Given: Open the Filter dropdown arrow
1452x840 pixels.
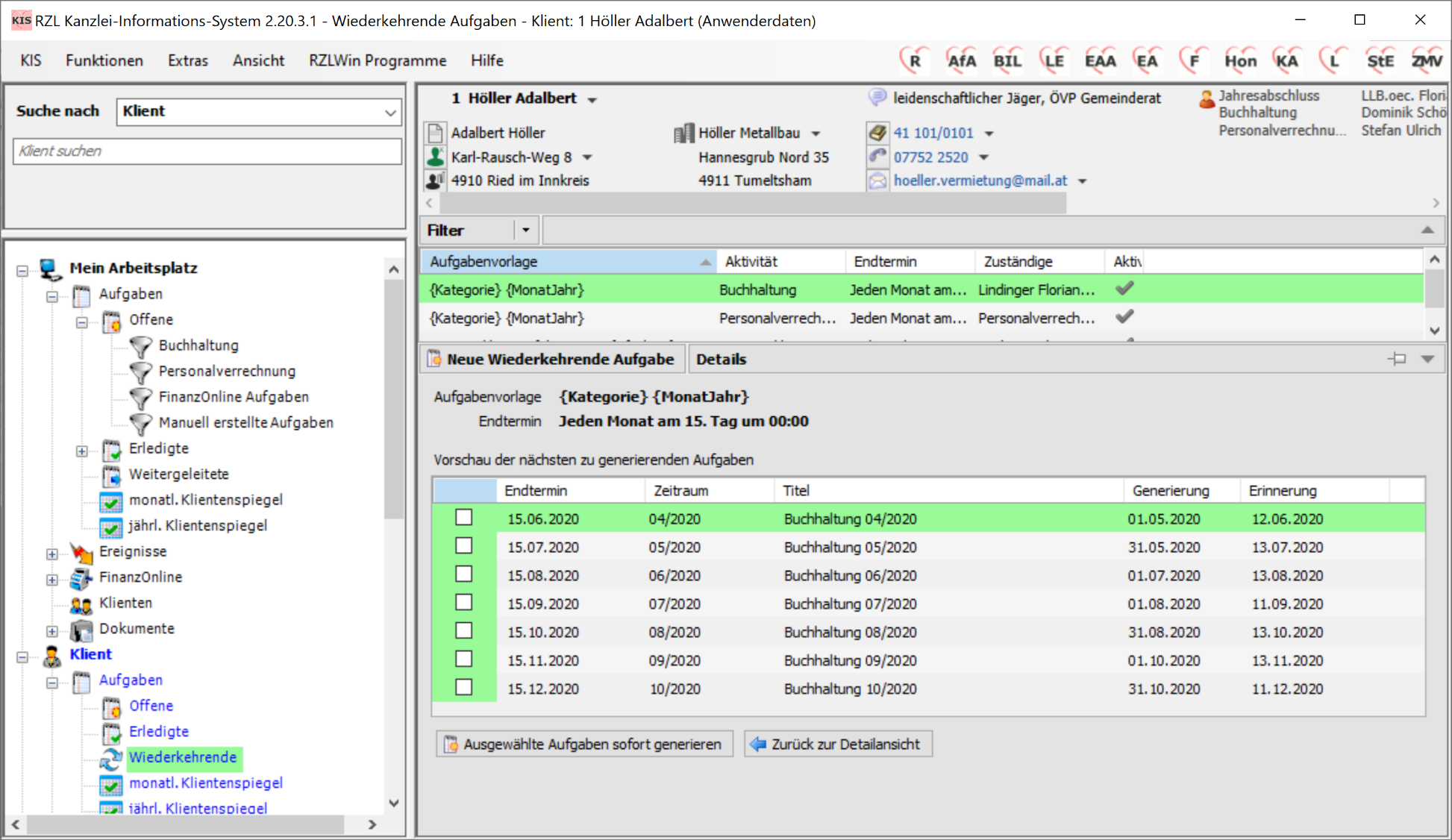Looking at the screenshot, I should (525, 230).
